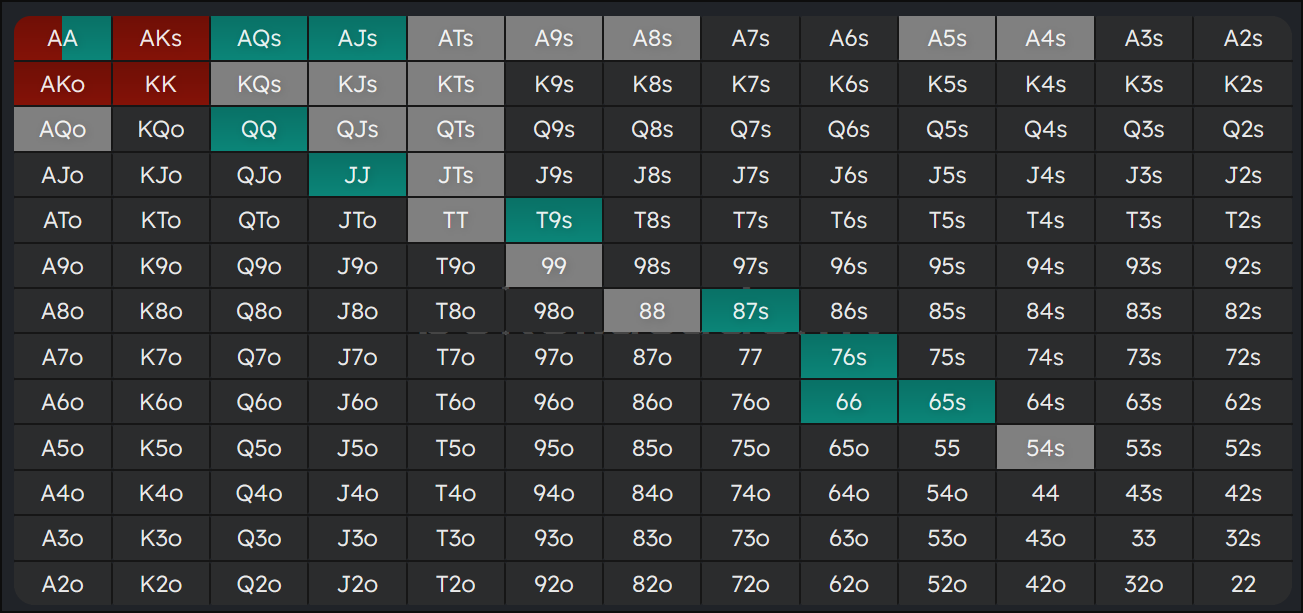Select the KK pocket kings cell
Image resolution: width=1303 pixels, height=613 pixels.
click(161, 84)
